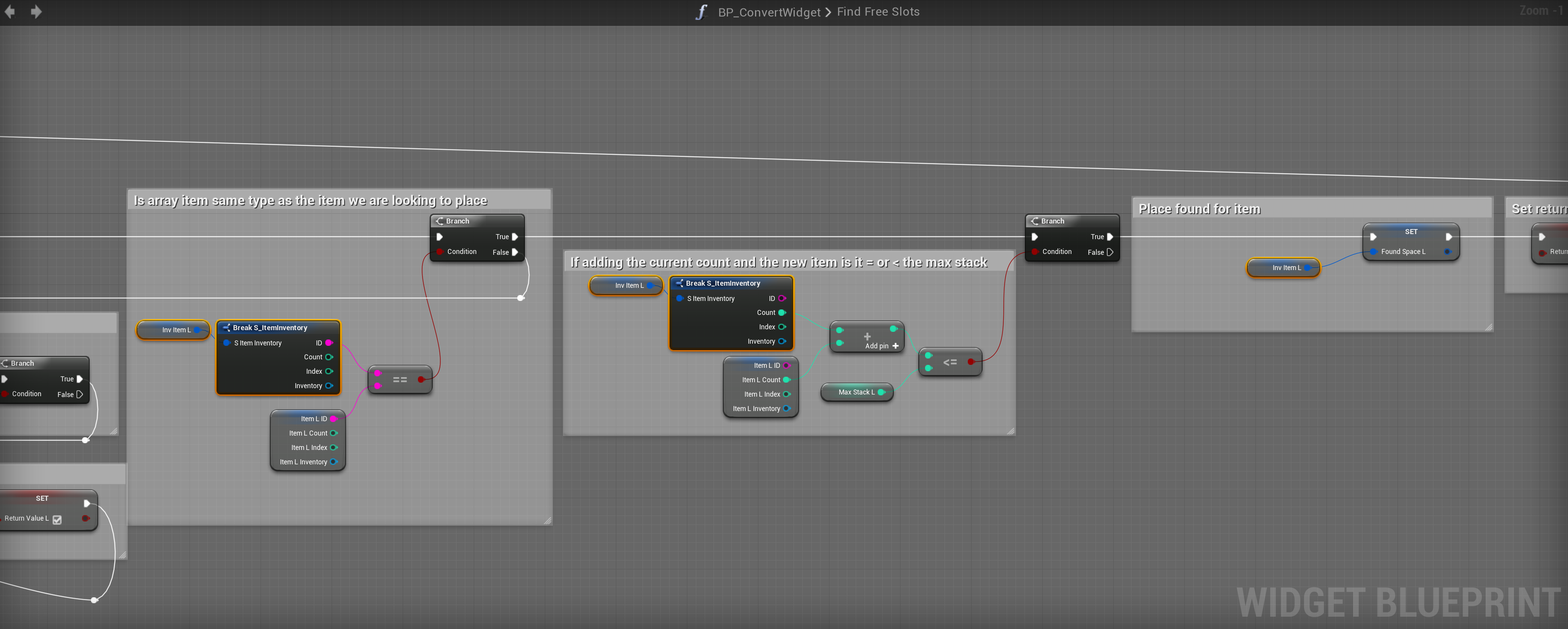Screen dimensions: 1568x629
Task: Click the Max Stack L variable node
Action: tap(856, 392)
